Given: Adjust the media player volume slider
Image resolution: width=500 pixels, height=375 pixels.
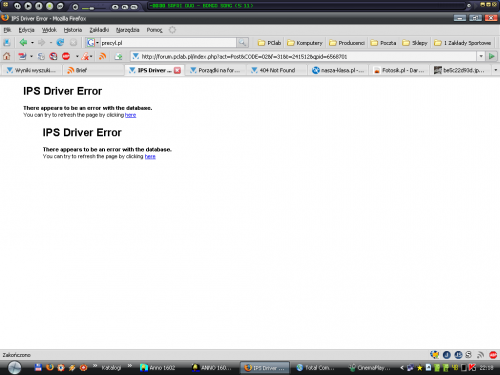Looking at the screenshot, I should tap(88, 7).
